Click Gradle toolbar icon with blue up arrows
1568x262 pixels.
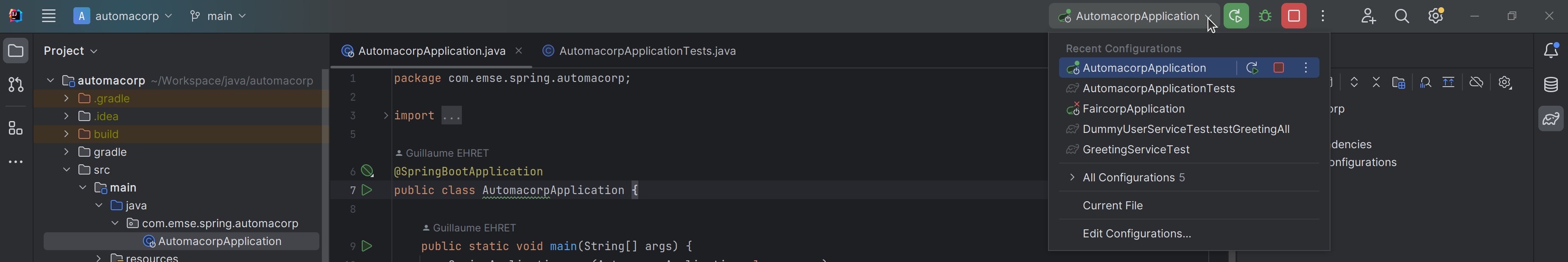tap(1449, 82)
